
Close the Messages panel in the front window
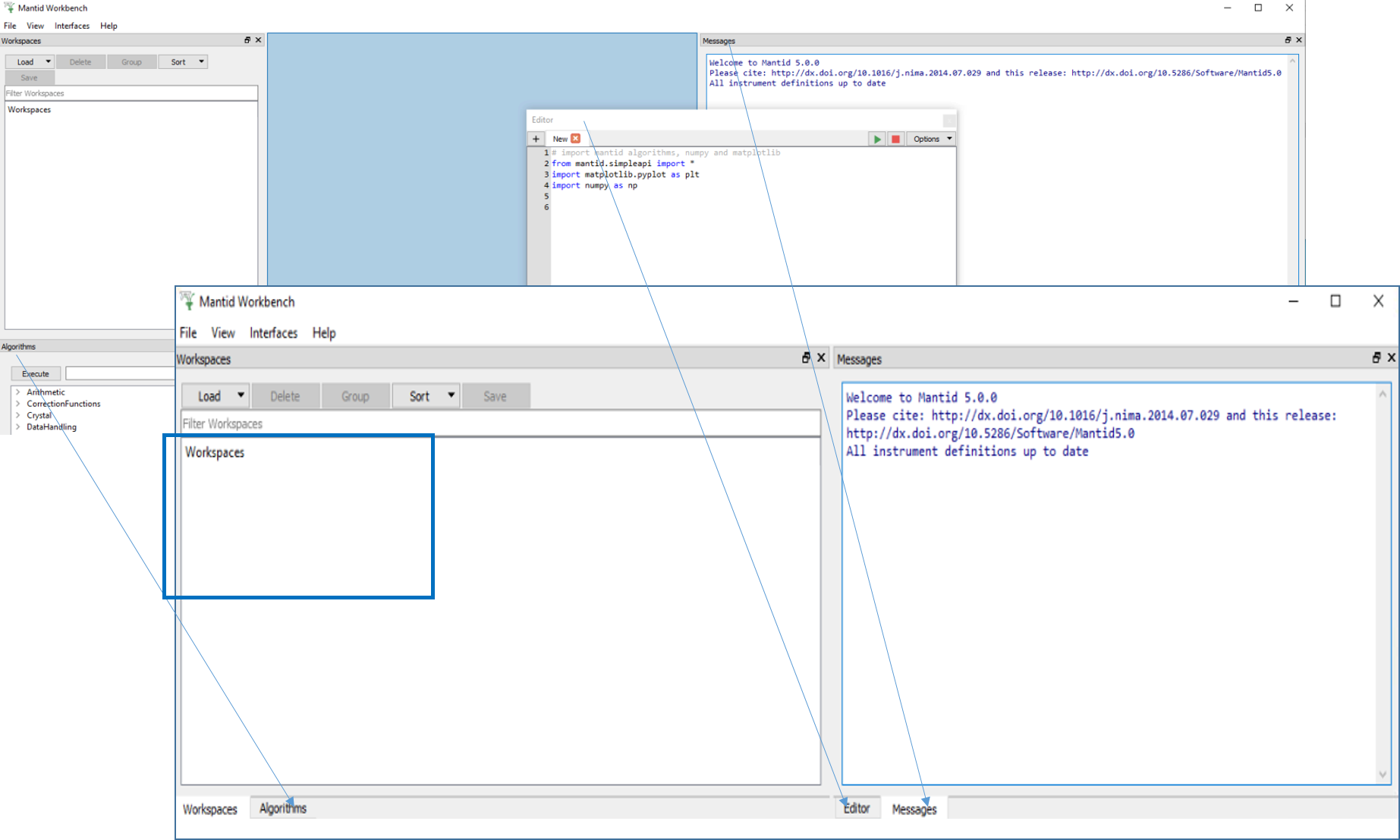pos(1392,357)
